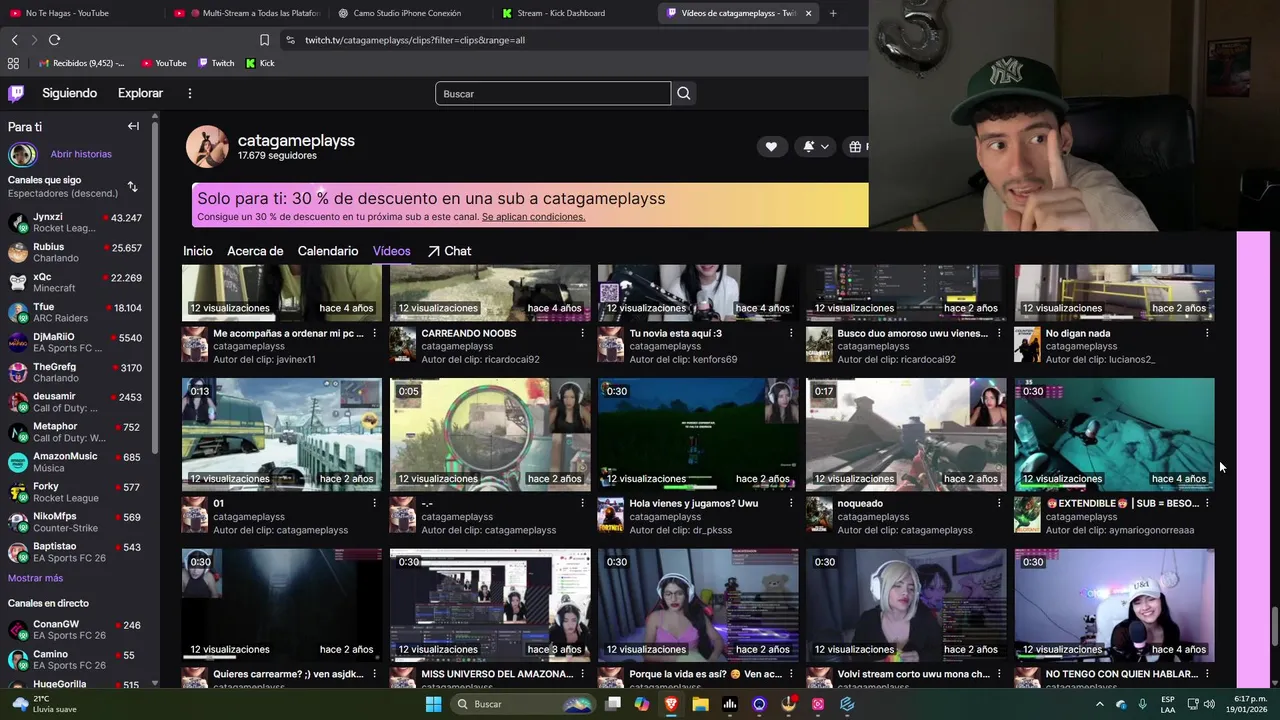Open a new browser tab with plus
The height and width of the screenshot is (720, 1280).
[833, 13]
